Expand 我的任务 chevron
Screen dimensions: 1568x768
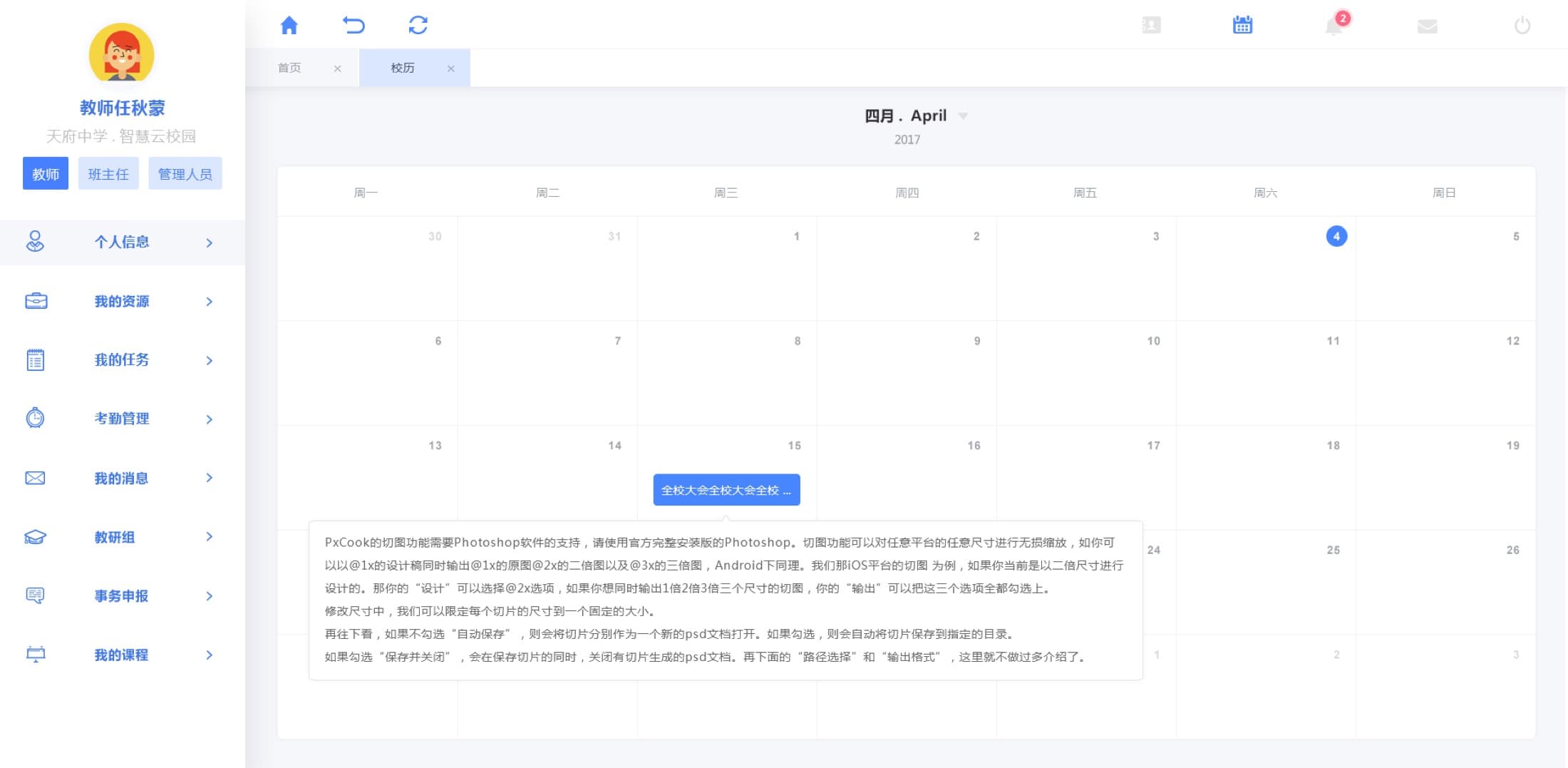[x=210, y=360]
